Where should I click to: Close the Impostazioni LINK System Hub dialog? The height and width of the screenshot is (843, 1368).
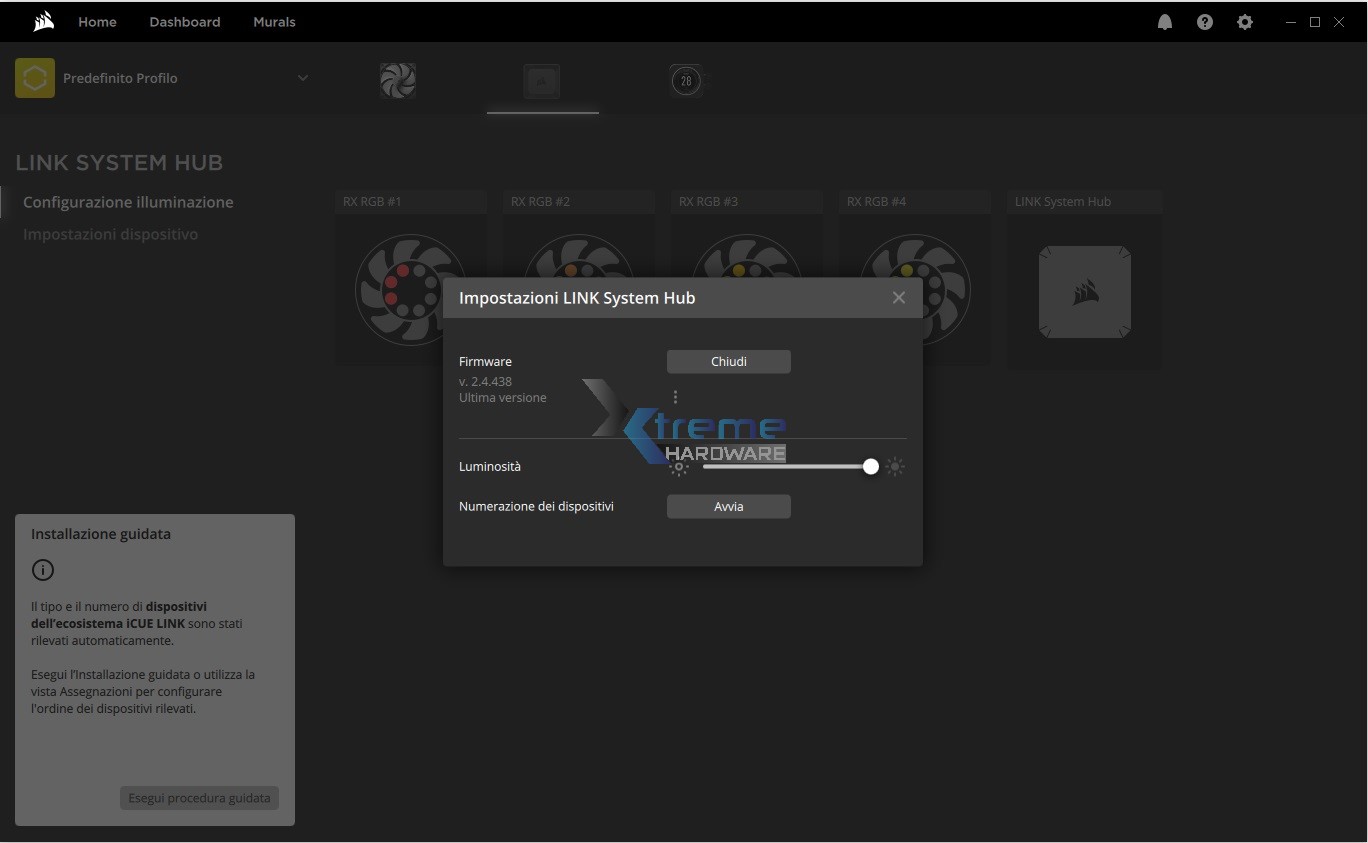click(x=898, y=298)
